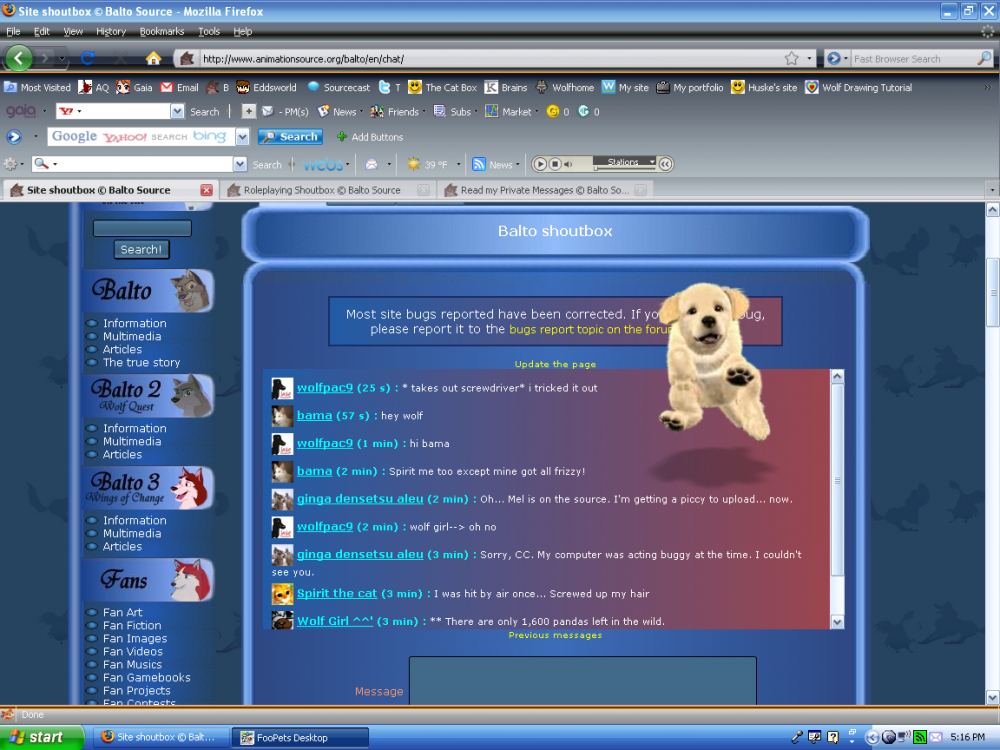Click the RSS News feed icon
Screen dimensions: 1000x750
click(x=478, y=165)
